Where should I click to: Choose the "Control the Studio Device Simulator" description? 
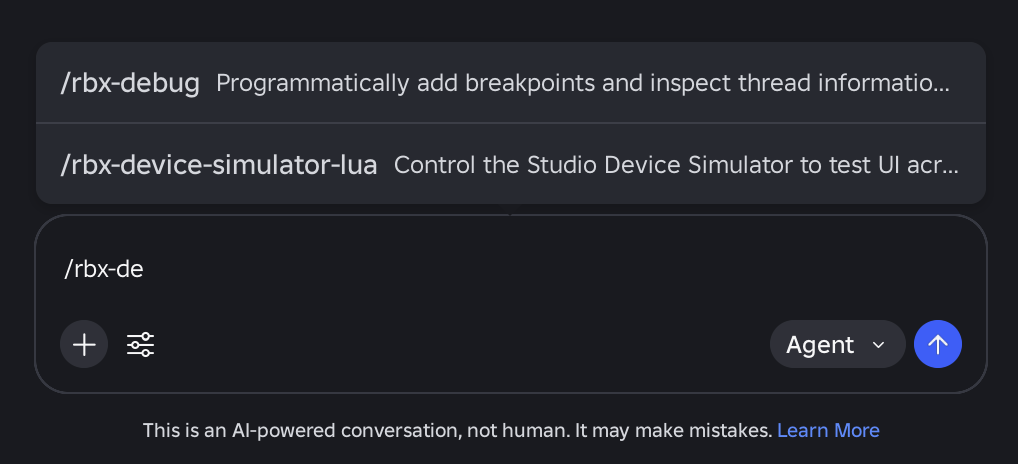676,165
